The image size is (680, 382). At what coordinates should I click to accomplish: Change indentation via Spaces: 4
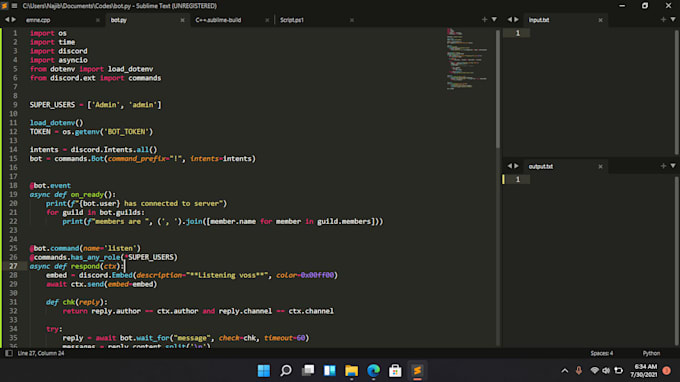click(x=602, y=353)
